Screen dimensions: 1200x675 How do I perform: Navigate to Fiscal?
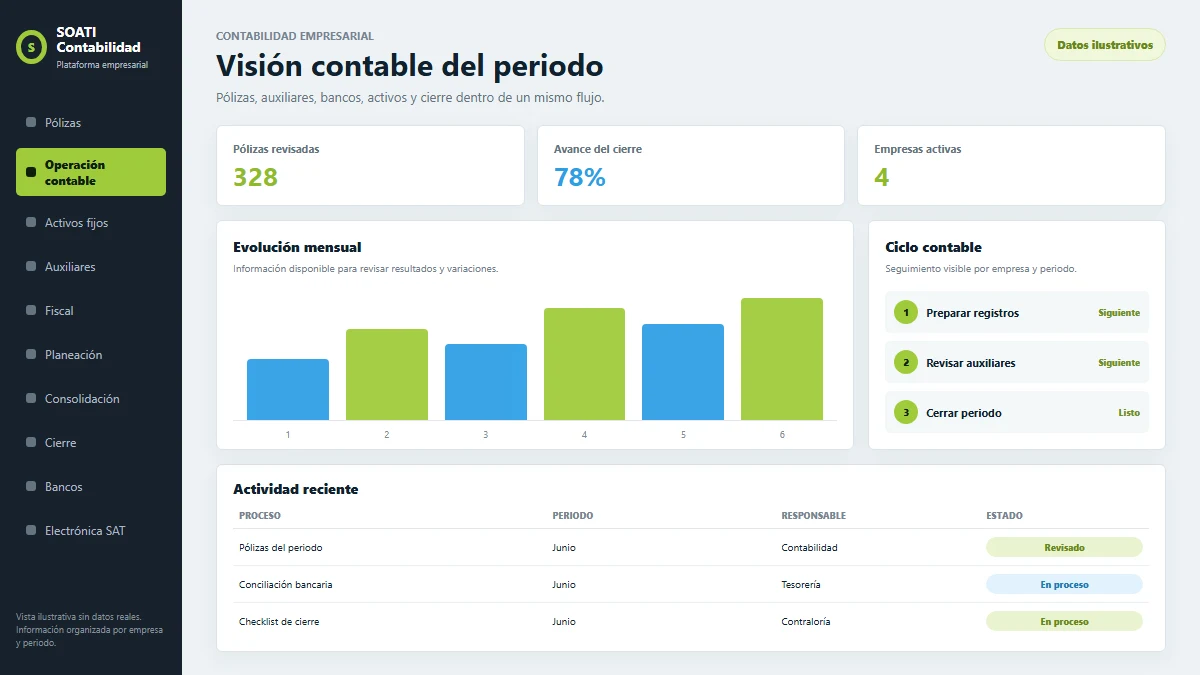[91, 310]
